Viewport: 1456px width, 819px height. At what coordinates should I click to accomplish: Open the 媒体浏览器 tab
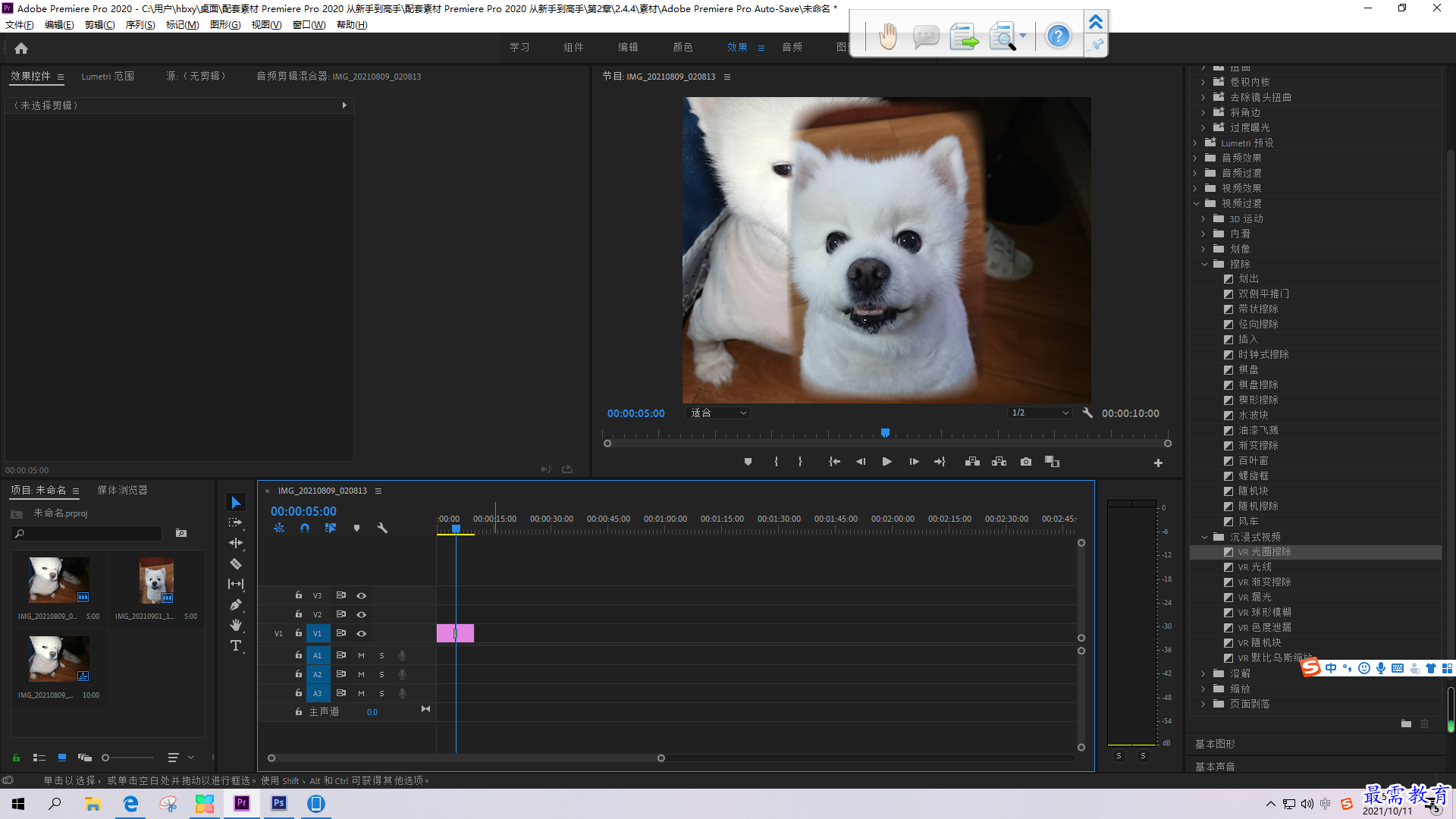(122, 490)
